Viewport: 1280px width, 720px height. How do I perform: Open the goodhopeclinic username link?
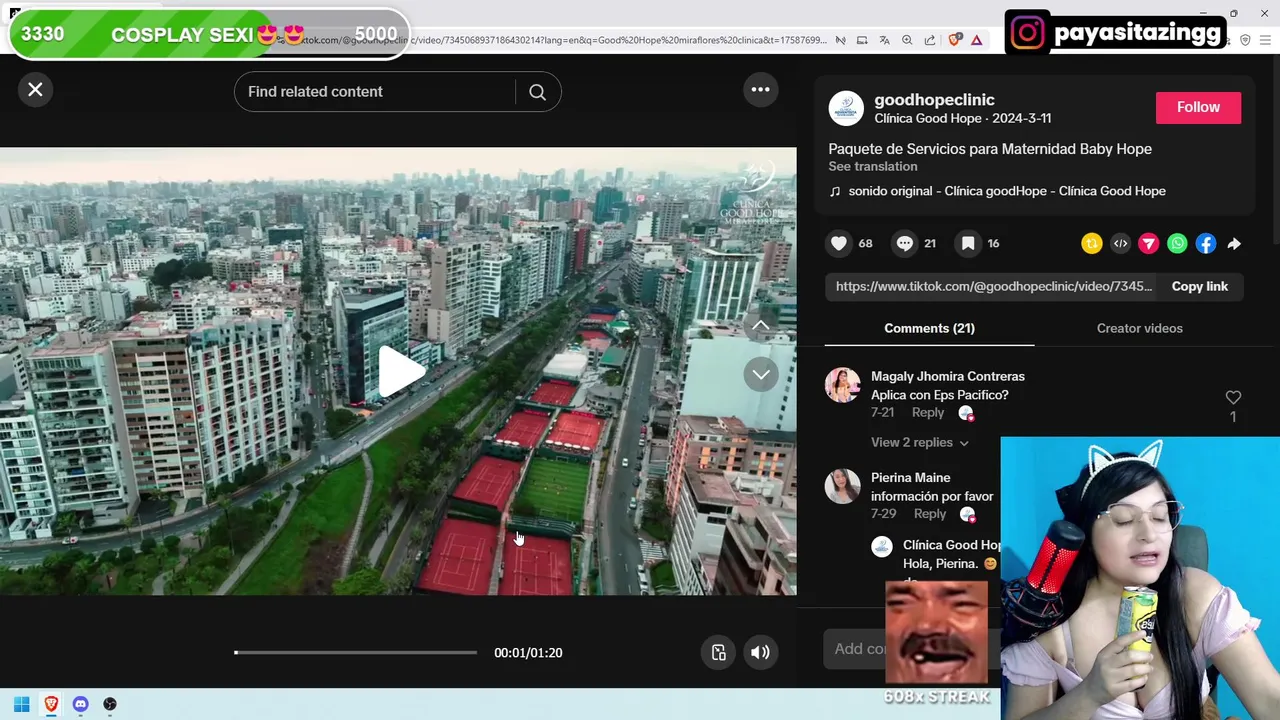pyautogui.click(x=934, y=100)
